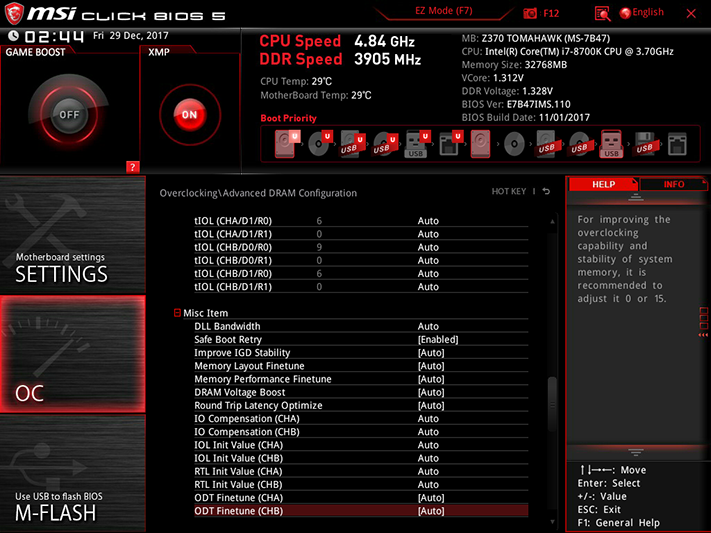Edit the IO Compensation (CHB) Auto value
The image size is (711, 533).
[428, 432]
